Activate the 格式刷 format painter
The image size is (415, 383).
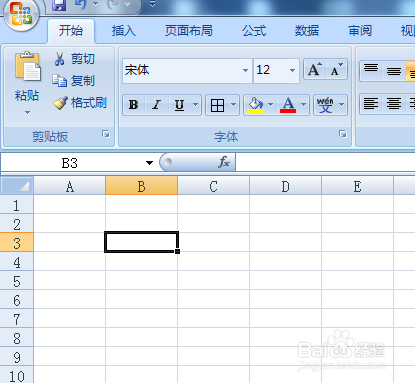pos(80,103)
